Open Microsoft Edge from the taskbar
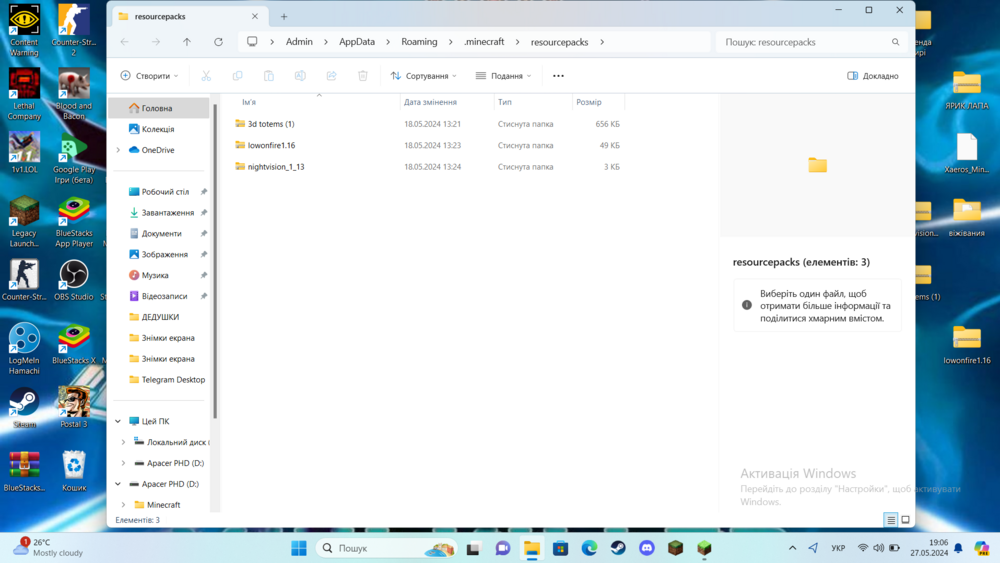The width and height of the screenshot is (1000, 563). [x=589, y=548]
